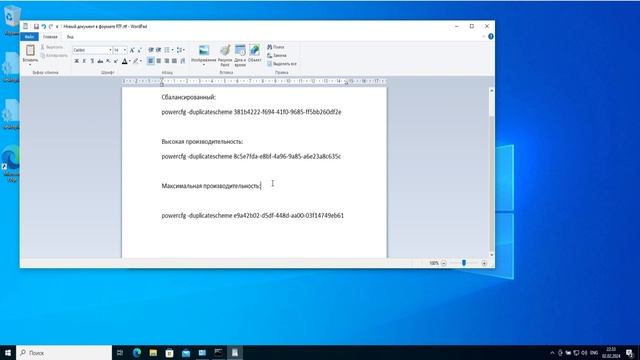This screenshot has width=640, height=360.
Task: Expand the line spacing dropdown arrow
Action: (x=184, y=50)
